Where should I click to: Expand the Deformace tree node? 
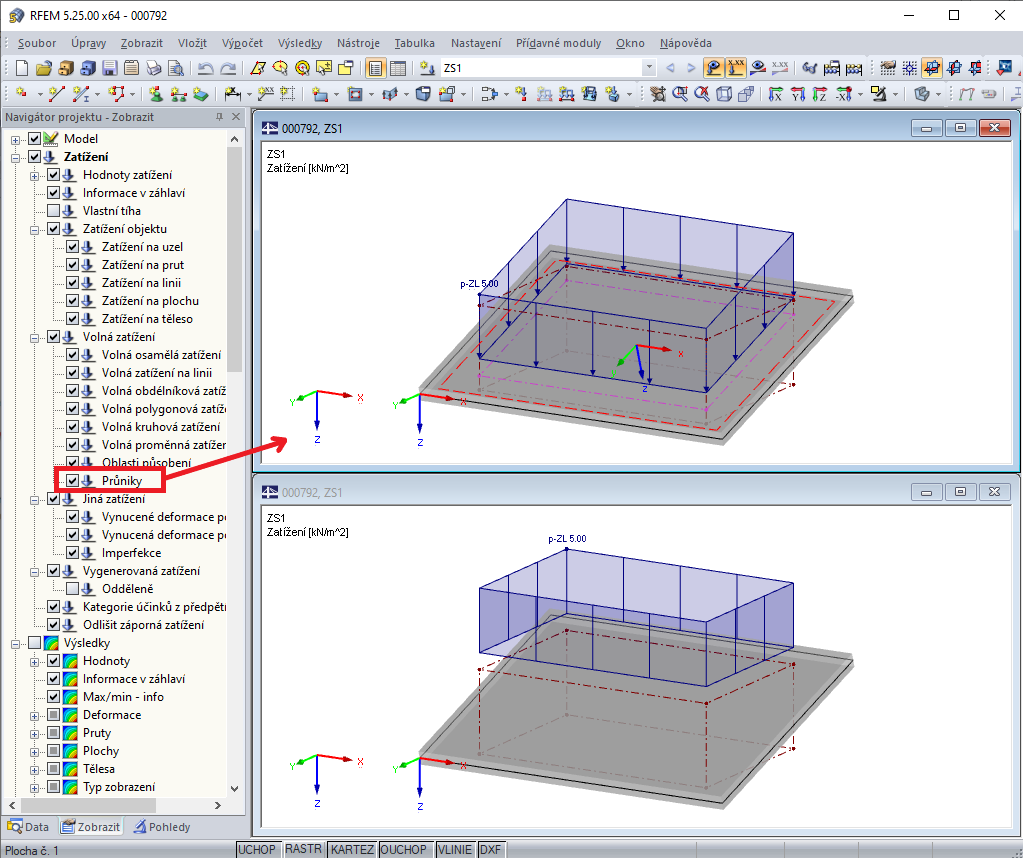(34, 716)
